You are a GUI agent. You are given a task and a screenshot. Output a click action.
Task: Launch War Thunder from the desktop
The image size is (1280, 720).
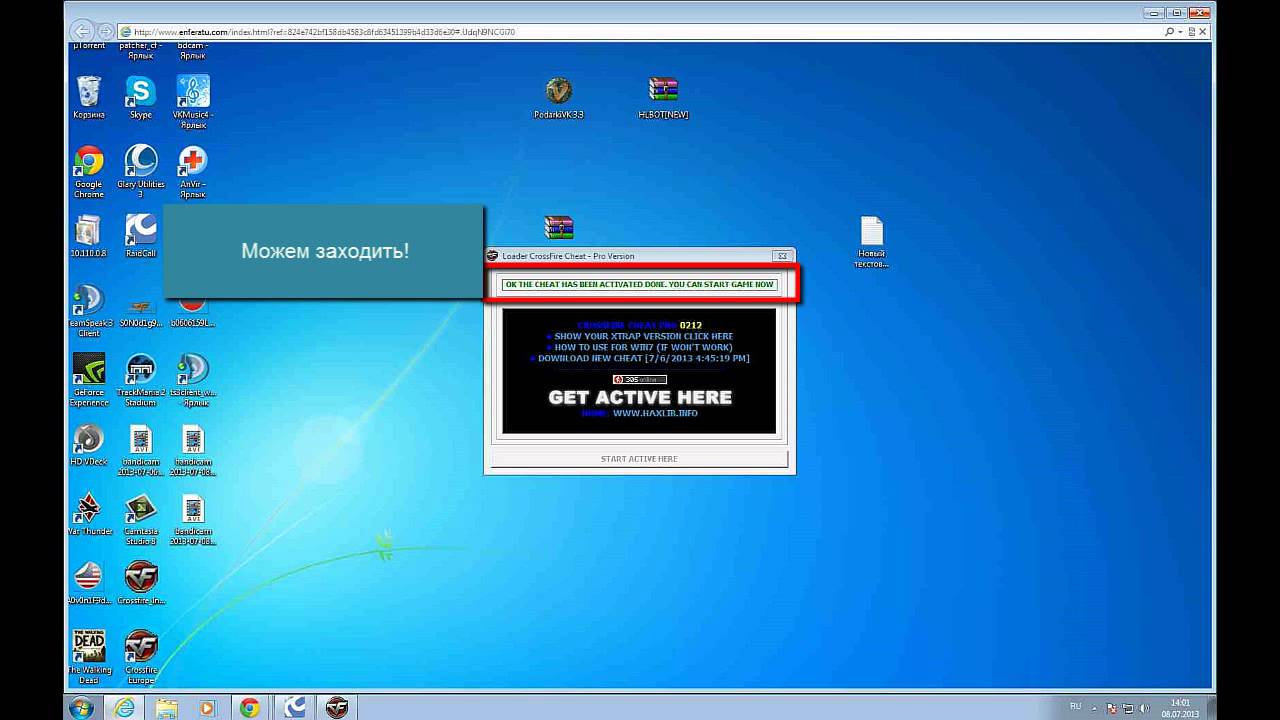click(x=89, y=515)
